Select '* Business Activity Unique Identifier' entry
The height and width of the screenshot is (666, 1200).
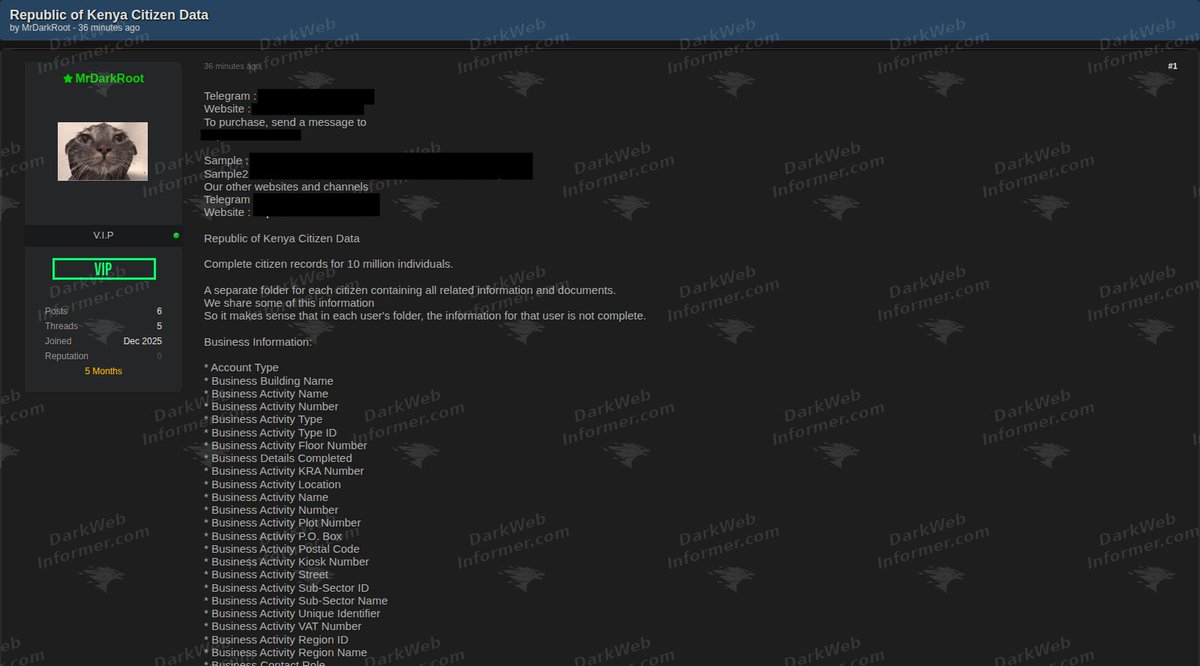click(x=292, y=614)
